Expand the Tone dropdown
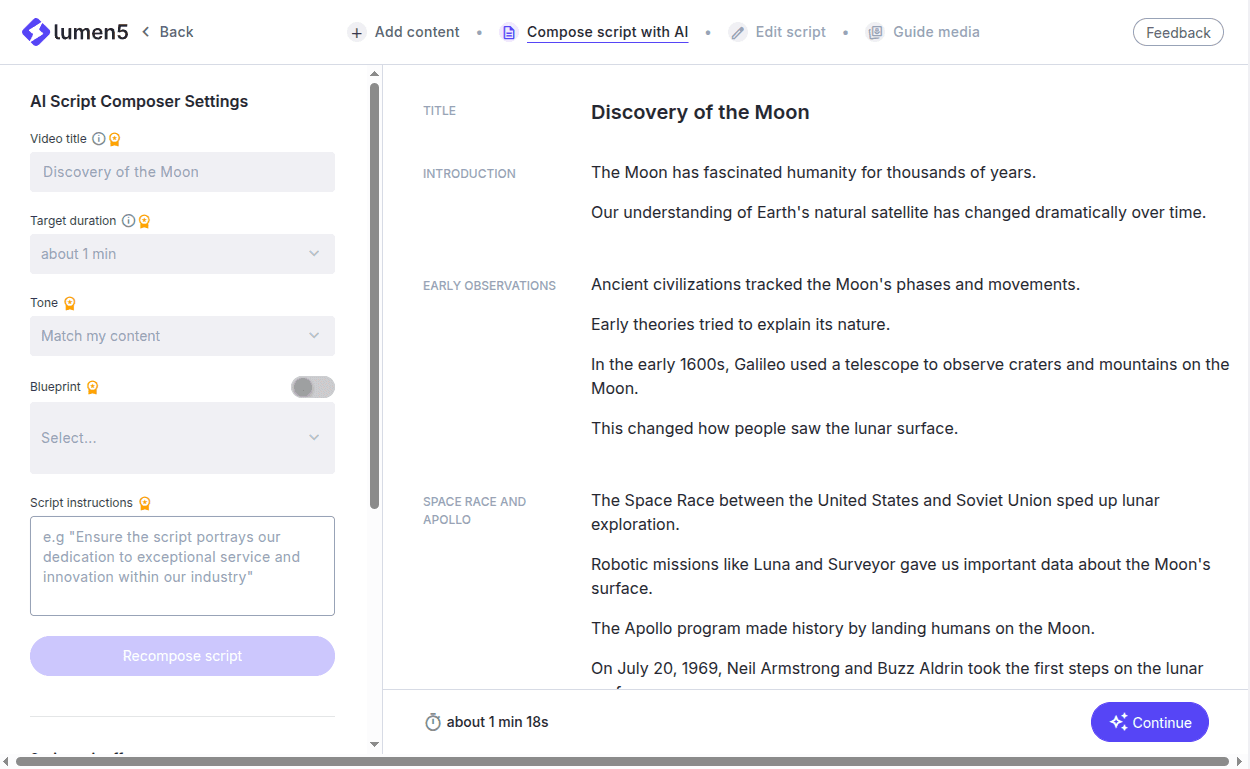 click(182, 336)
